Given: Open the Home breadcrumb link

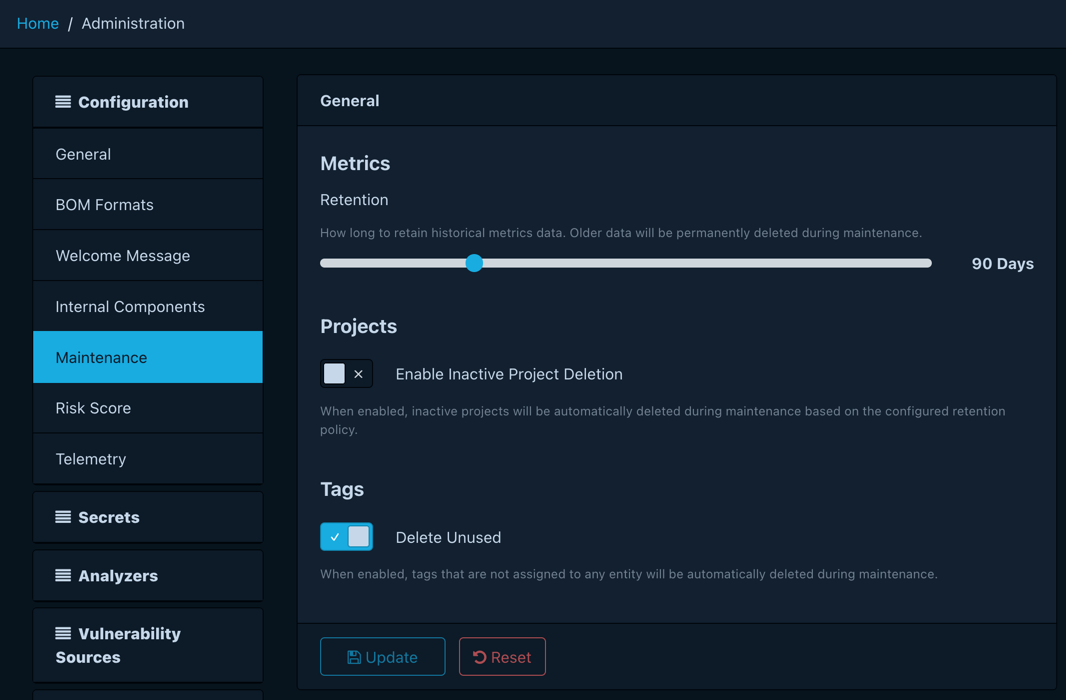Looking at the screenshot, I should click(37, 23).
